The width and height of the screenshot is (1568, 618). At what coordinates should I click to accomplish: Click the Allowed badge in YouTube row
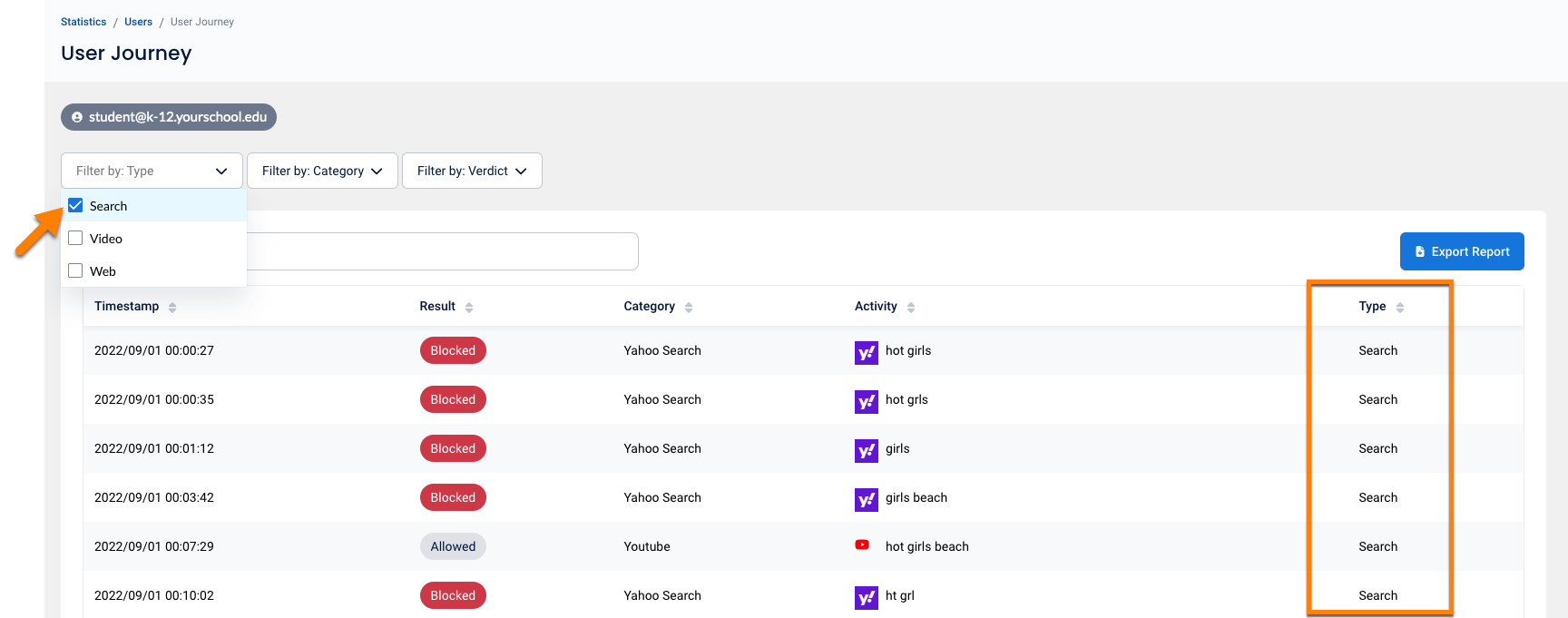pos(453,546)
